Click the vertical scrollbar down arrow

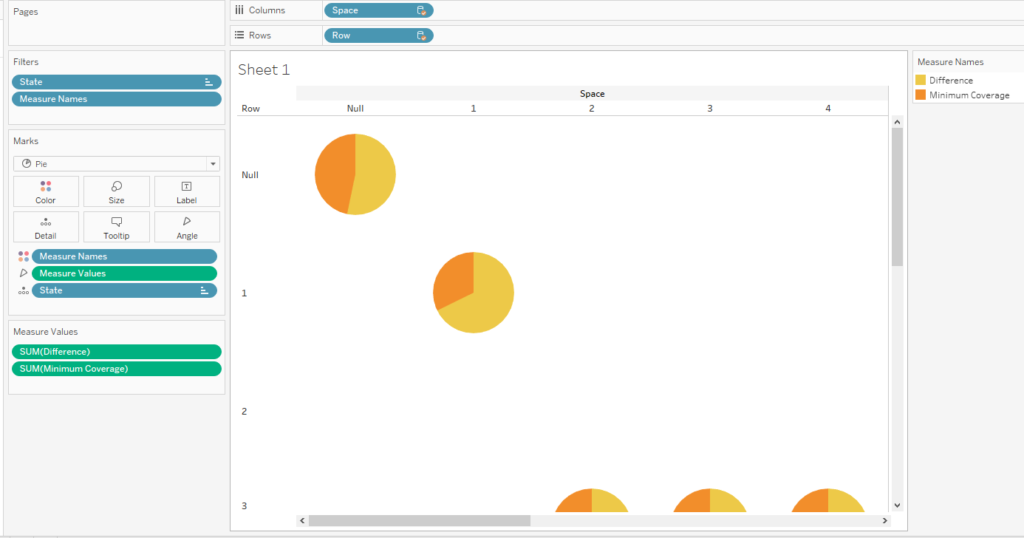(897, 505)
